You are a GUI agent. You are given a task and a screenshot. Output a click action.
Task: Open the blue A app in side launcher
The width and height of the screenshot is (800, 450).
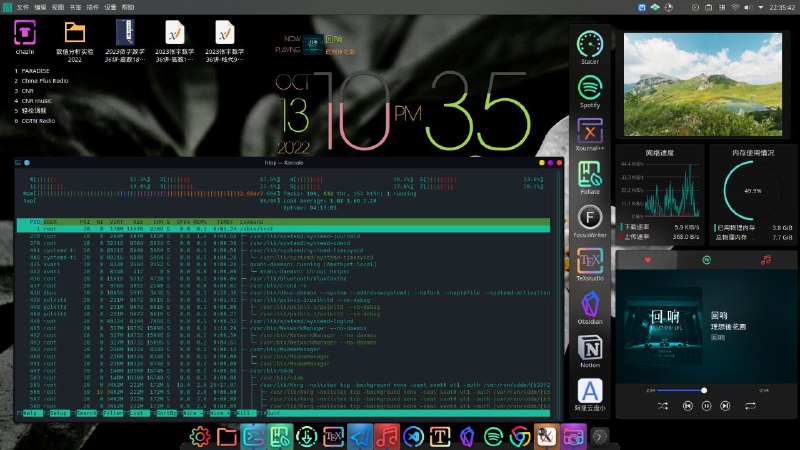[x=590, y=394]
